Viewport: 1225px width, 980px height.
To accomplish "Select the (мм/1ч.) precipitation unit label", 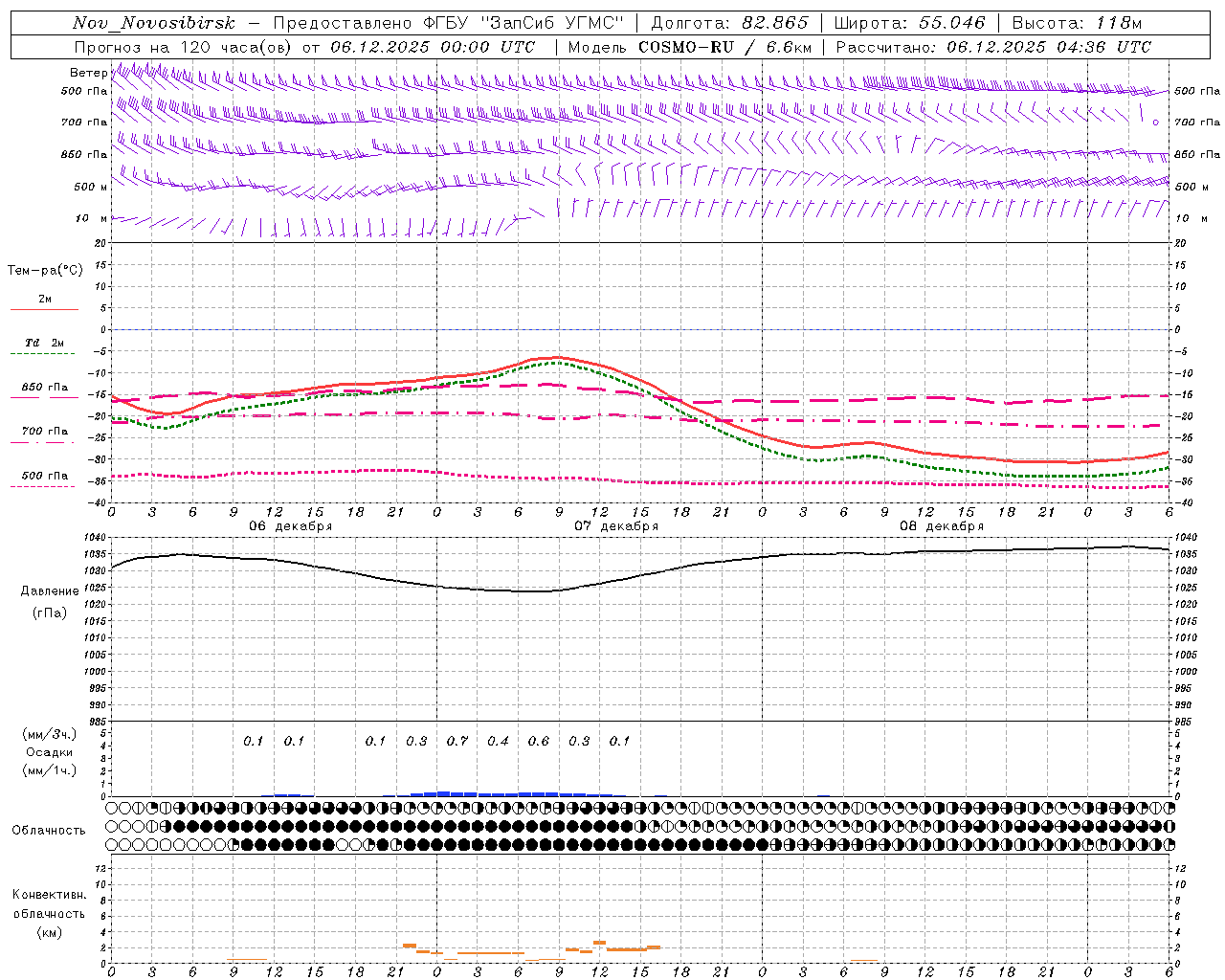I will coord(49,769).
